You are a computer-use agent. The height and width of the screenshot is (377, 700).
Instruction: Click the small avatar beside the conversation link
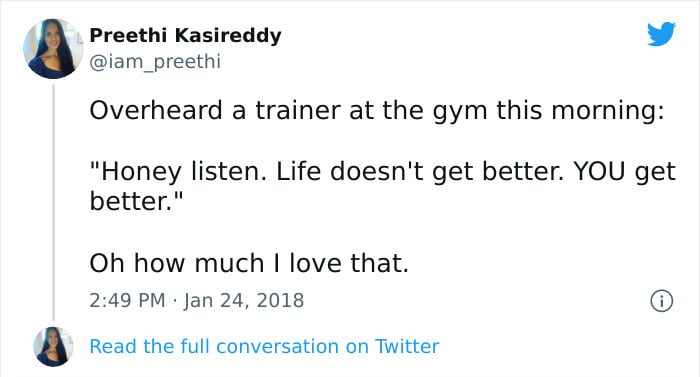pos(53,347)
